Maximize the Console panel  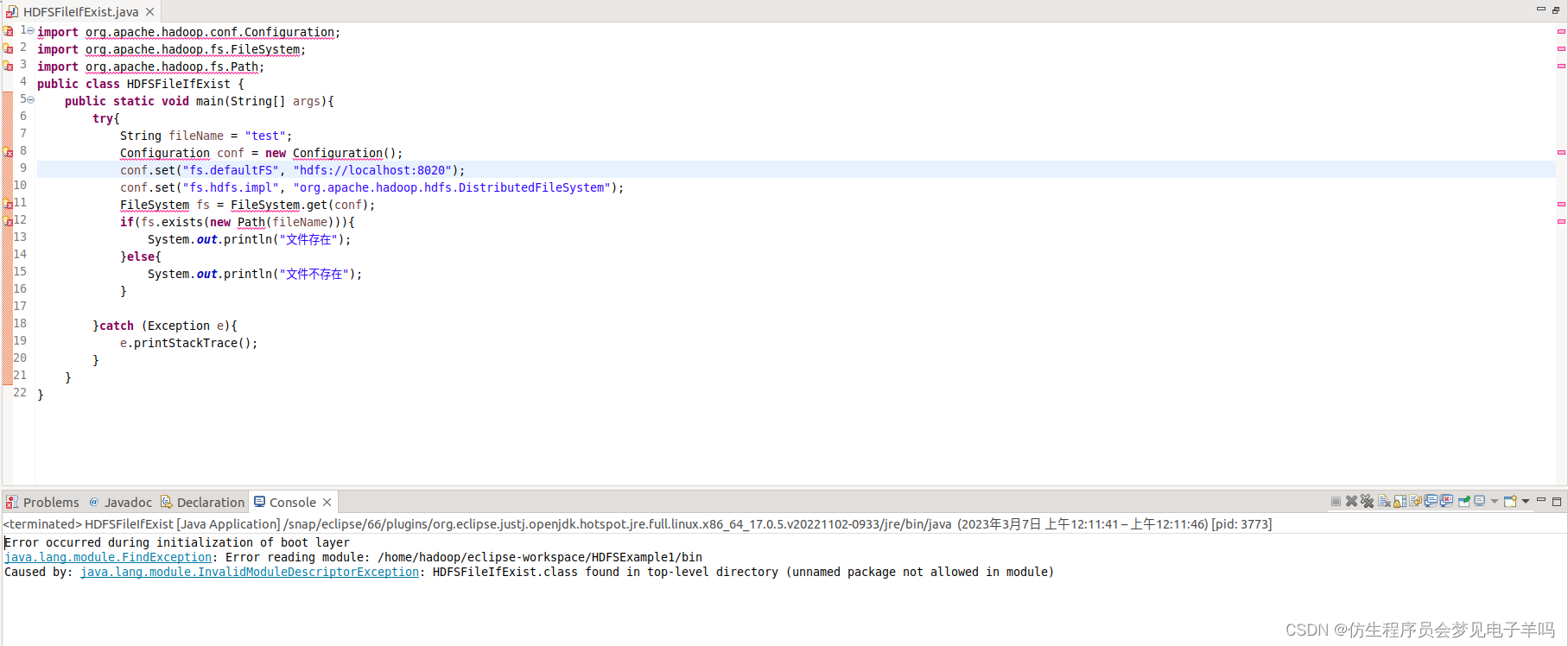click(1557, 502)
